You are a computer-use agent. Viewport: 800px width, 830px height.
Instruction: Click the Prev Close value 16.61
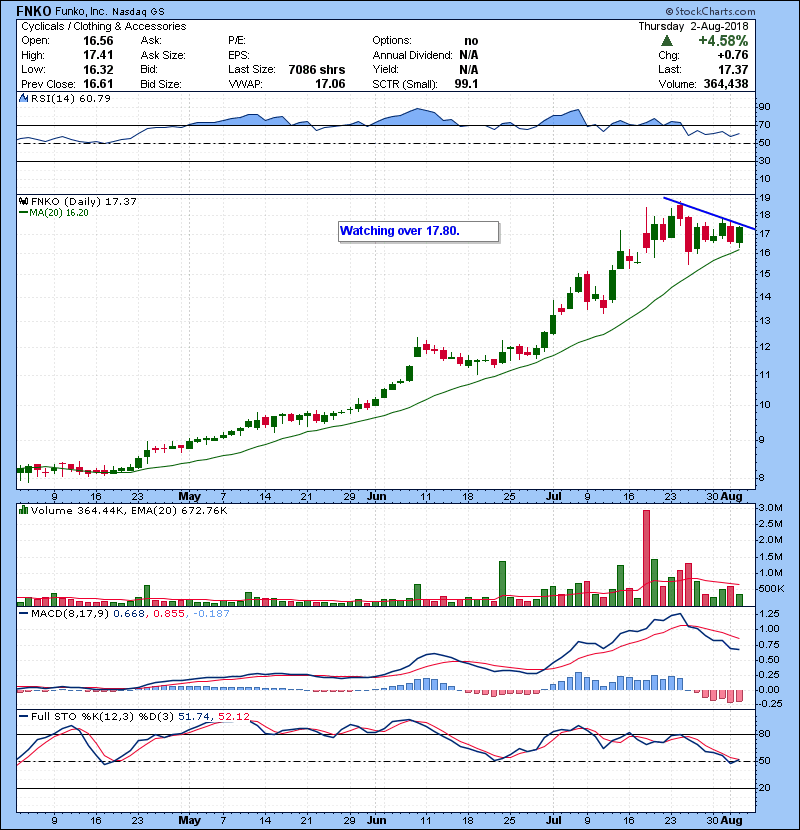tap(98, 84)
